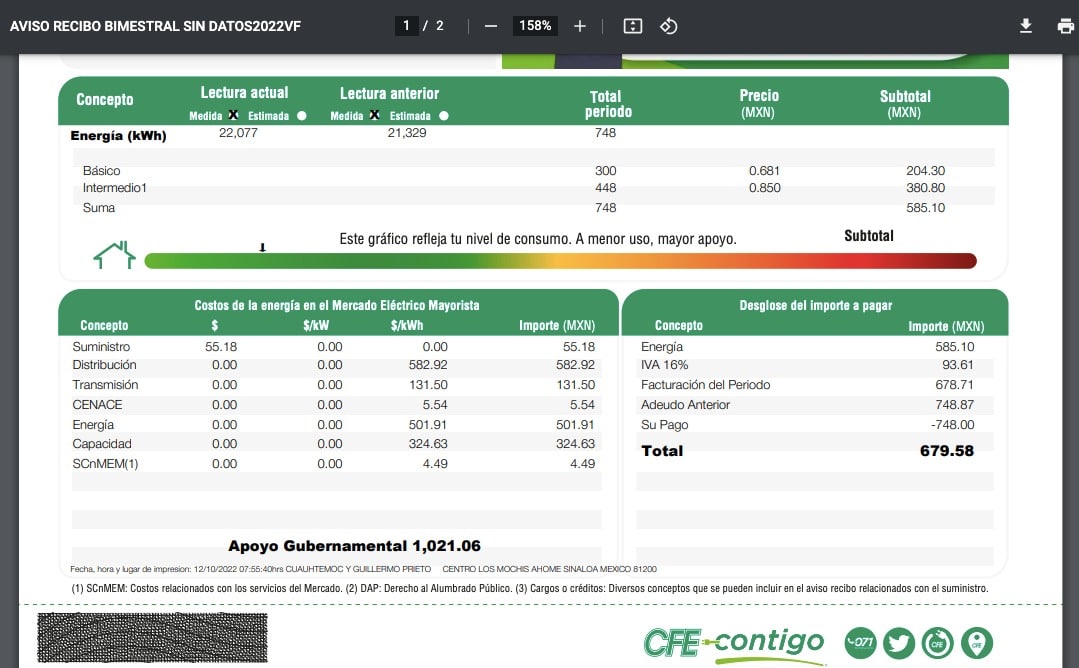Click the Suministro row label
Screen dimensions: 1079x668
tap(101, 347)
